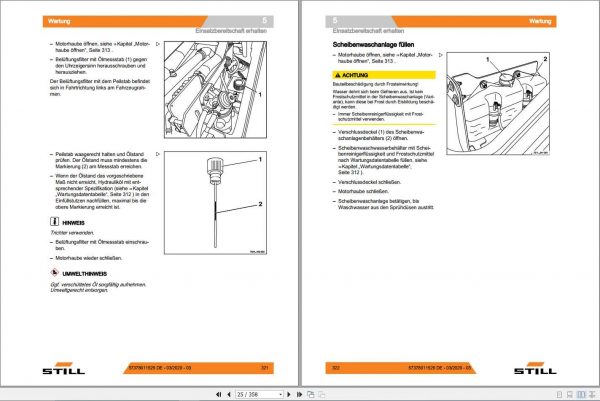Viewport: 600px width, 401px height.
Task: Click 'Verschlussdeckel schließen.' step
Action: pos(369,182)
